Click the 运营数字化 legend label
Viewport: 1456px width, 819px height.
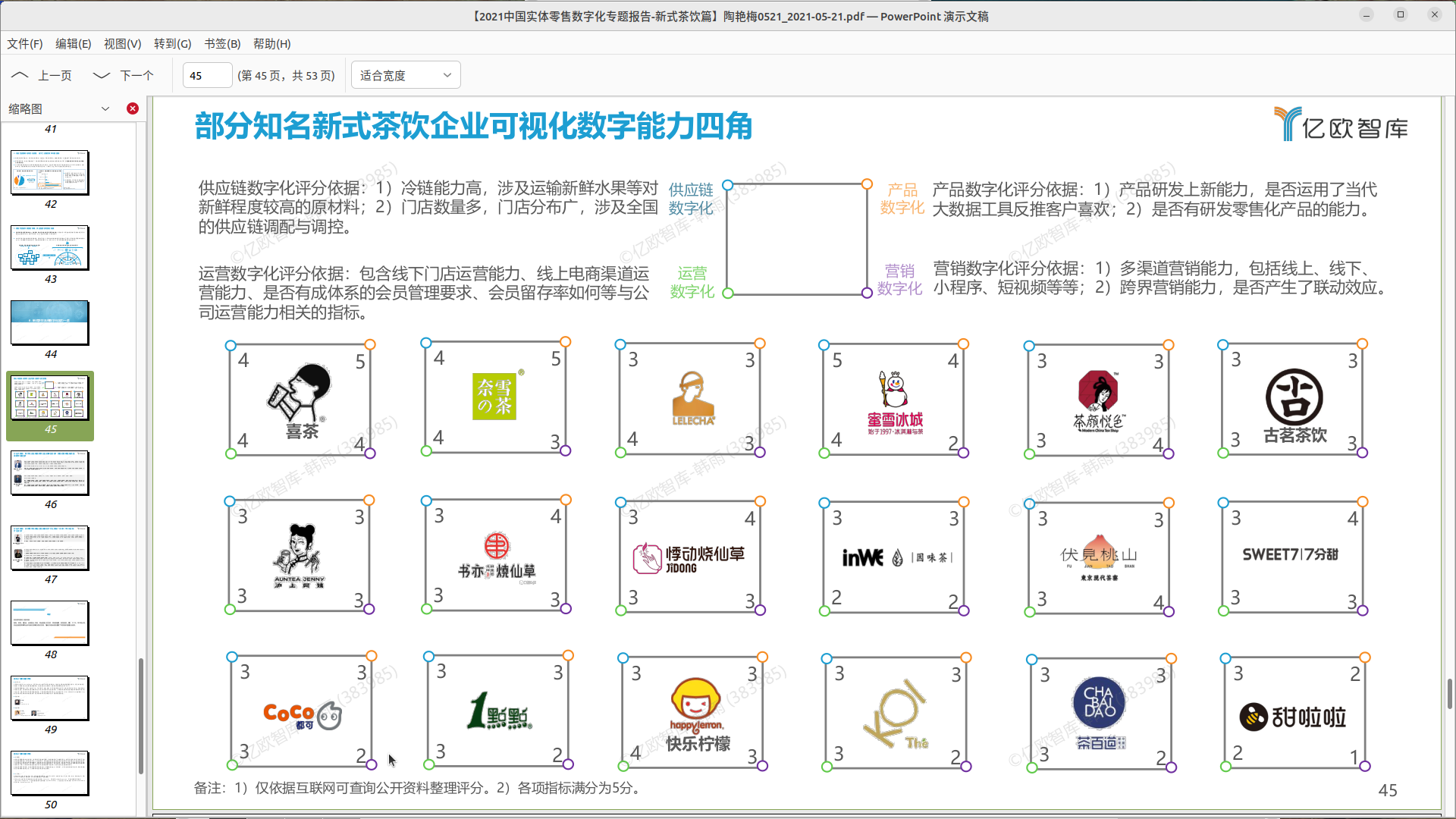tap(692, 282)
